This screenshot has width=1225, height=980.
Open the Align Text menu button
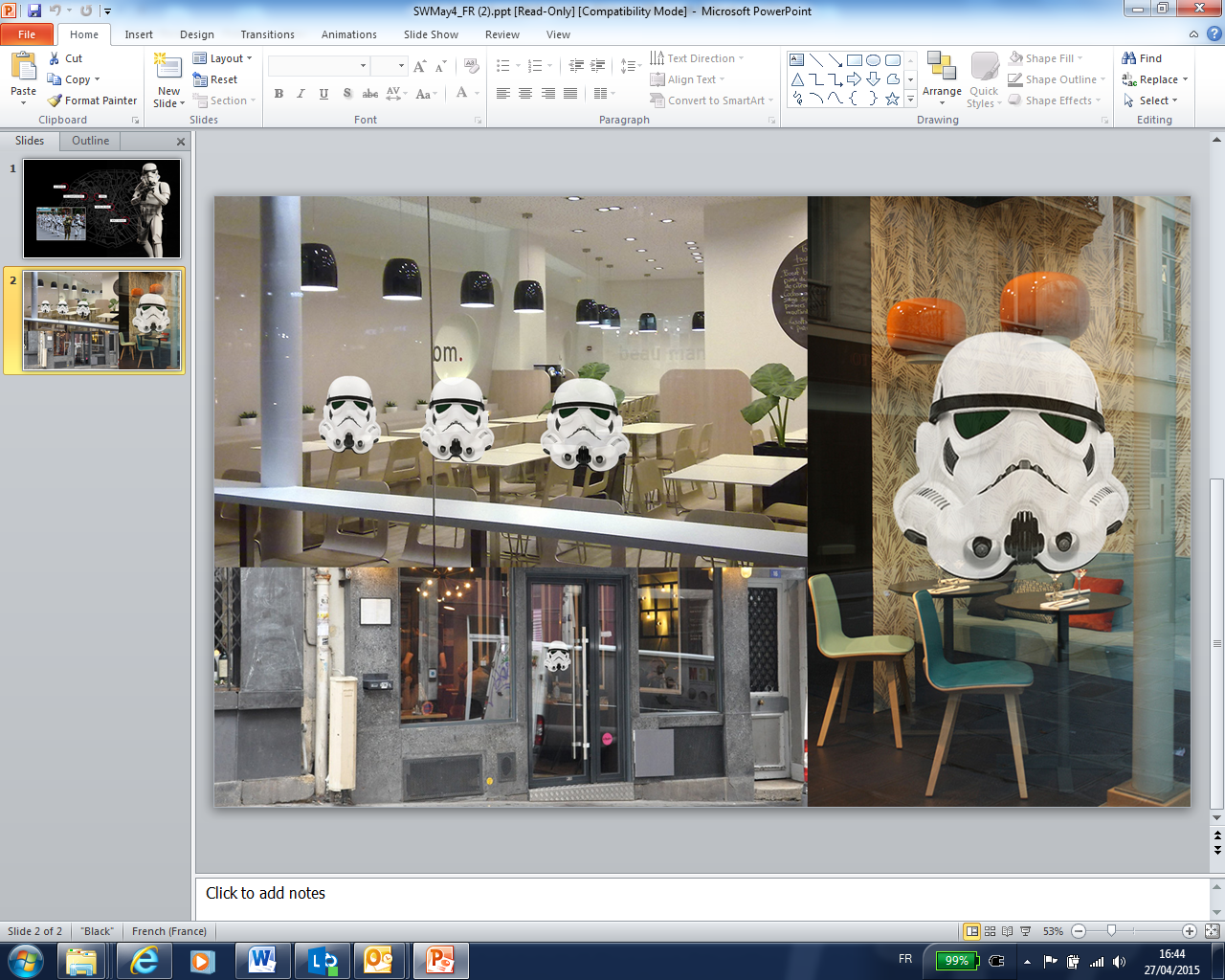click(688, 79)
